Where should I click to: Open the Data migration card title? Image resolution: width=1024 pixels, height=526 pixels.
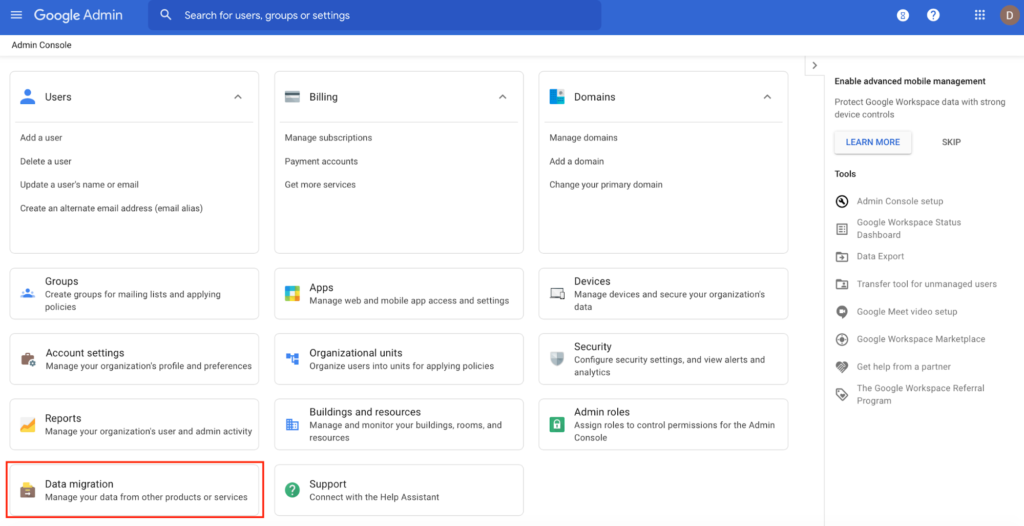[x=79, y=484]
